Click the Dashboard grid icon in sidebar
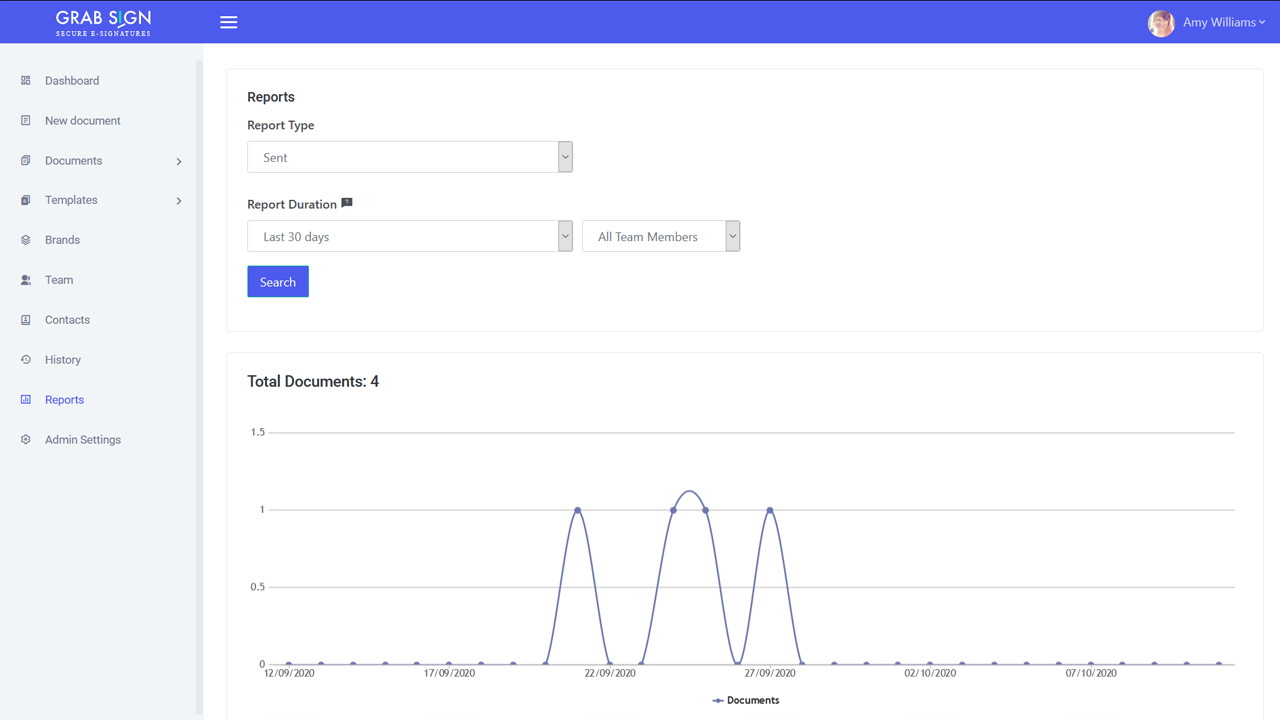Viewport: 1280px width, 720px height. pyautogui.click(x=26, y=80)
